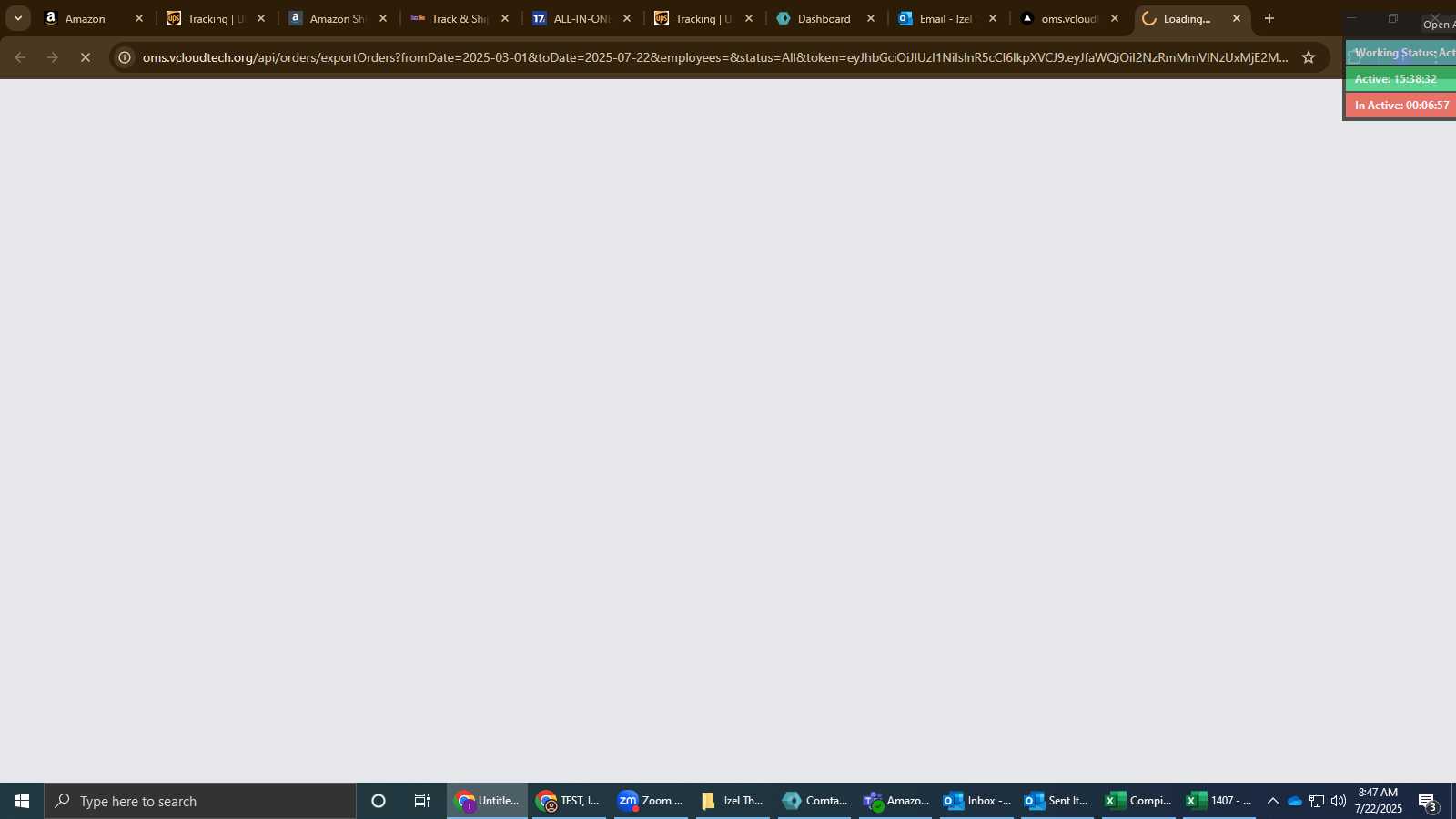View site information icon
Image resolution: width=1456 pixels, height=819 pixels.
pyautogui.click(x=125, y=57)
